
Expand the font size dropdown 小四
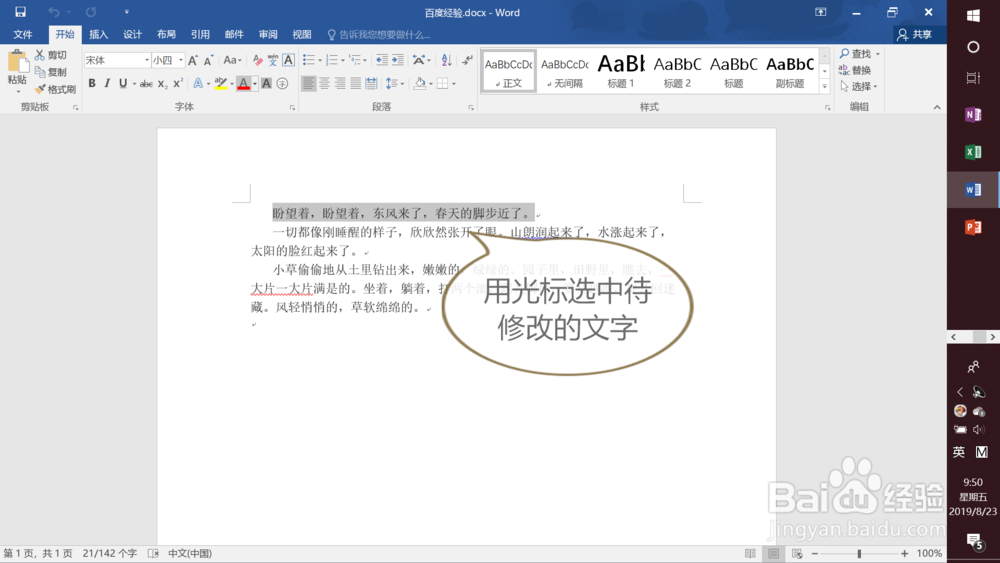tap(180, 60)
